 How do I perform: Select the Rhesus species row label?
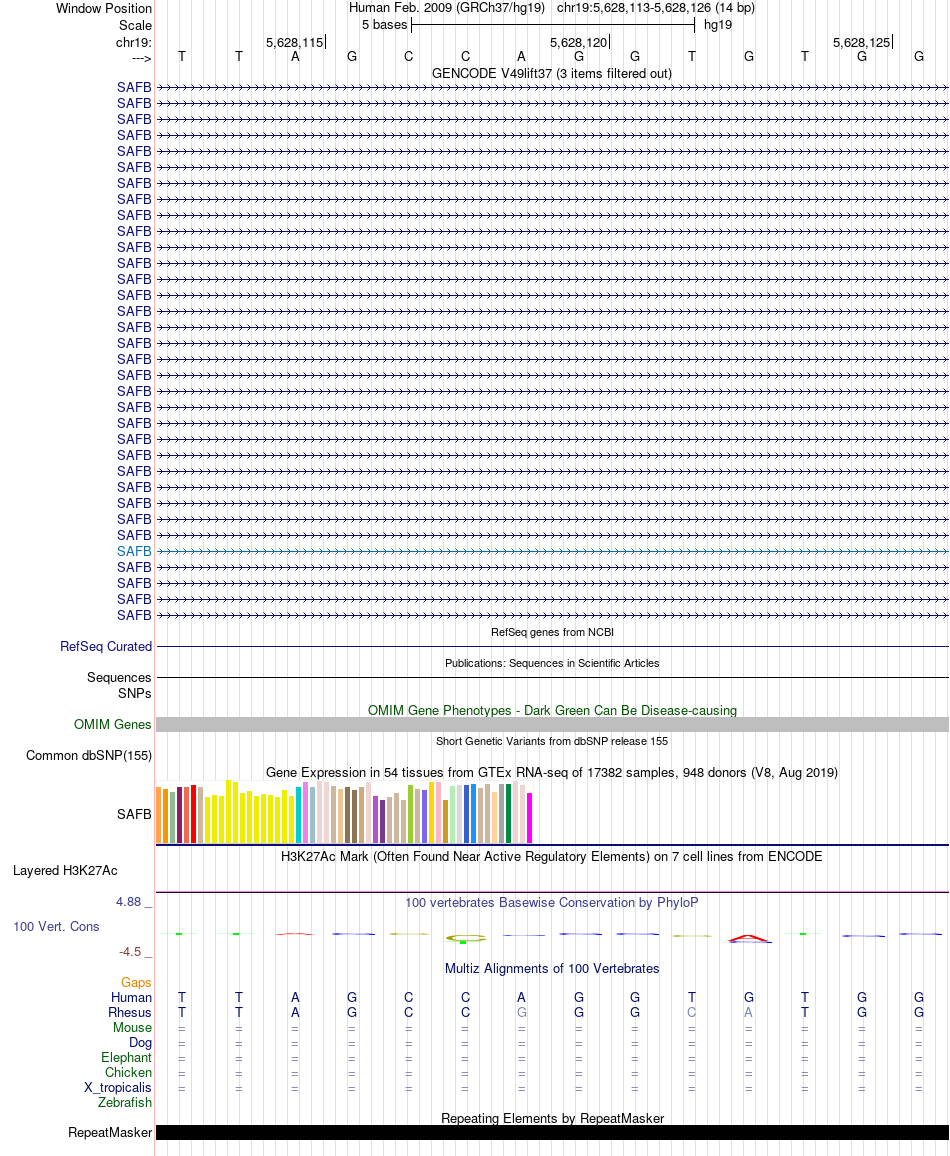pos(130,1013)
